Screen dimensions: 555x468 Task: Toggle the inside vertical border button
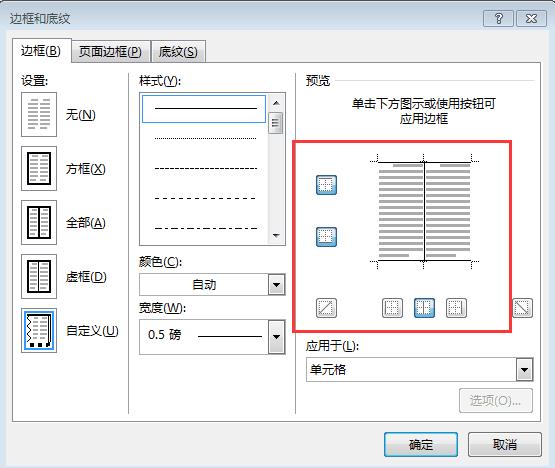424,308
